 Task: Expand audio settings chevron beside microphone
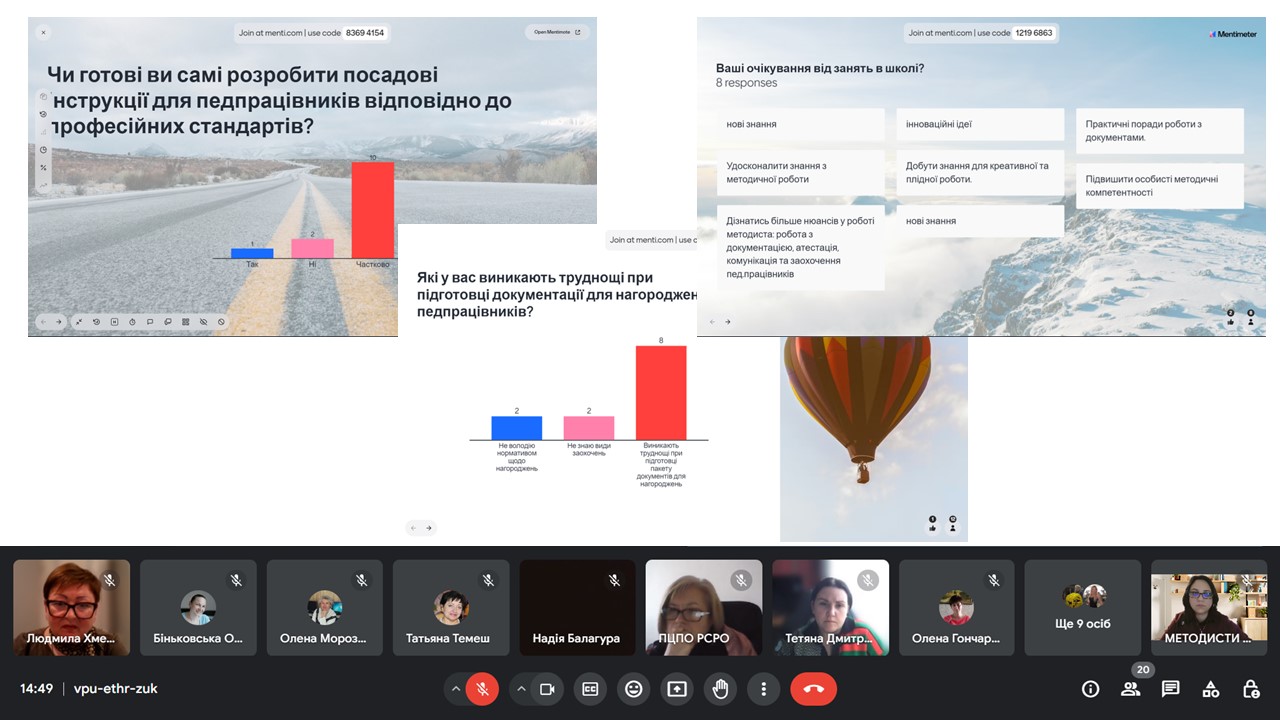(456, 689)
